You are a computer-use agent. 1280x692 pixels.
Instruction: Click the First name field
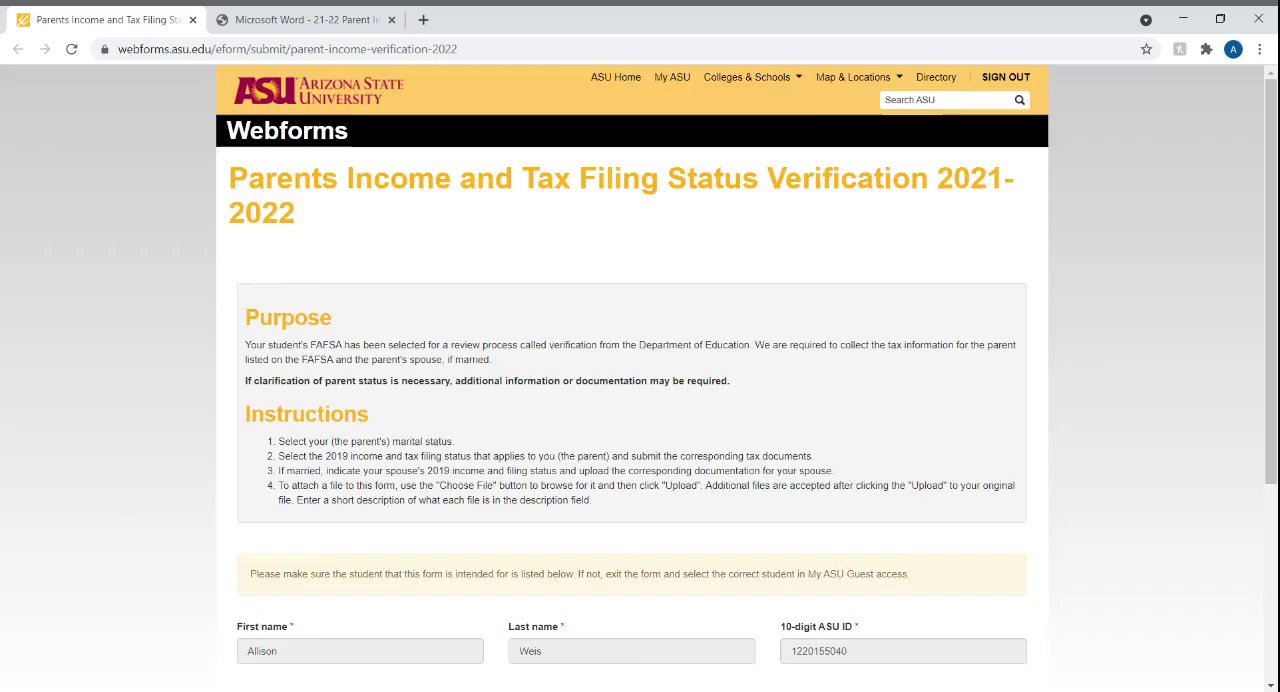(x=360, y=651)
